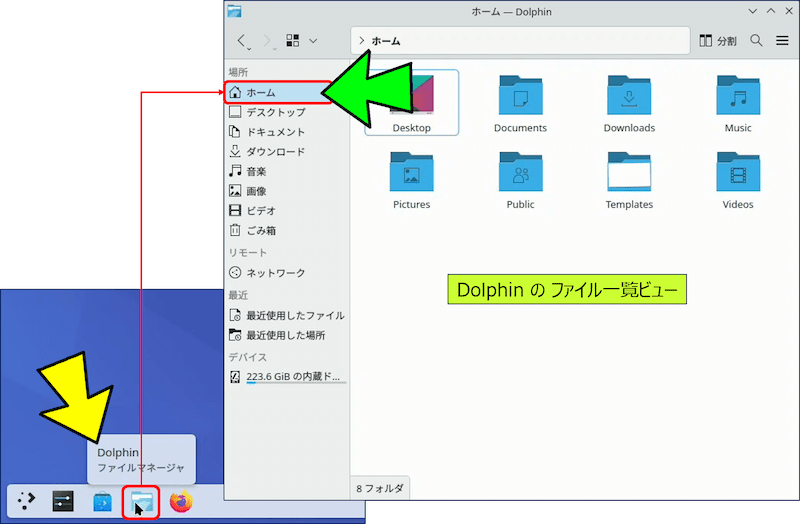Toggle the 分割 split view button
The height and width of the screenshot is (524, 800).
pyautogui.click(x=718, y=41)
